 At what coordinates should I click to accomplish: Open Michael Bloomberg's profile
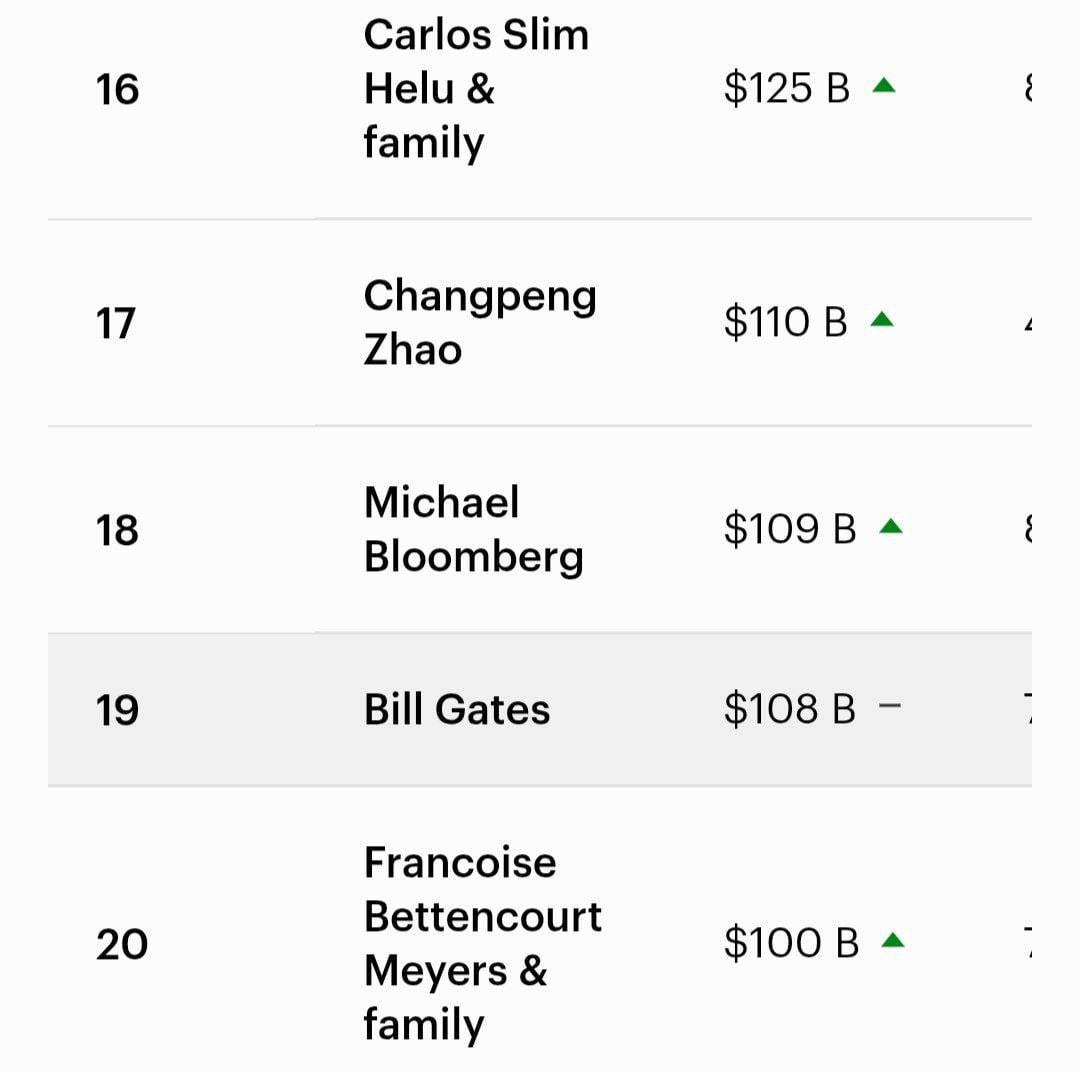[473, 529]
